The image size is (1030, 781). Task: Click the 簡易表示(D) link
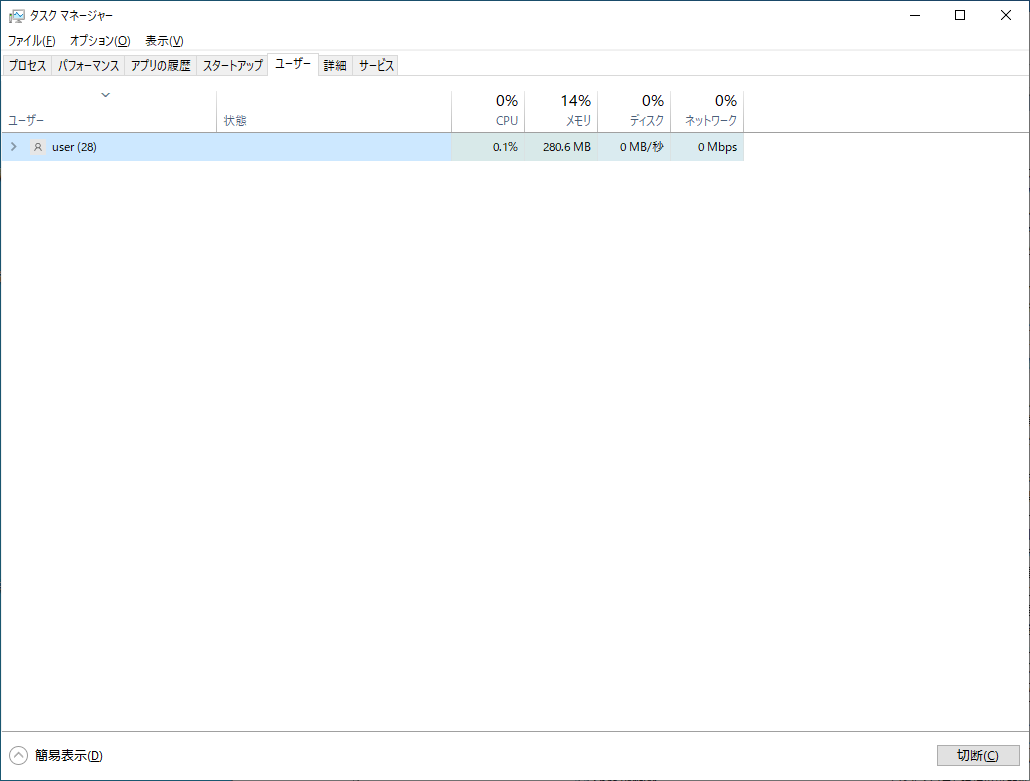(68, 756)
